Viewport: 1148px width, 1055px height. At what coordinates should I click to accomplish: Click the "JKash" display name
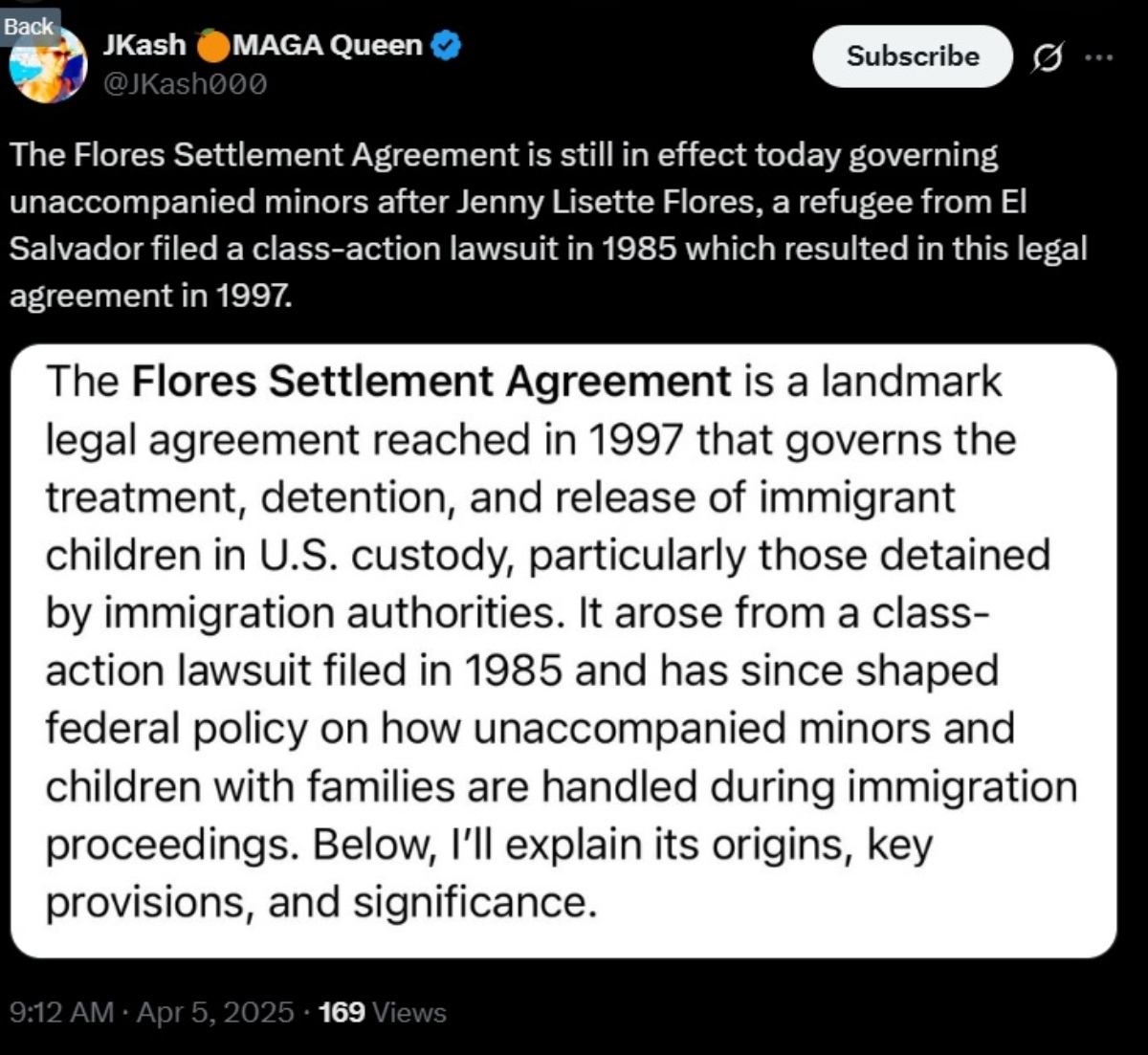[x=145, y=45]
